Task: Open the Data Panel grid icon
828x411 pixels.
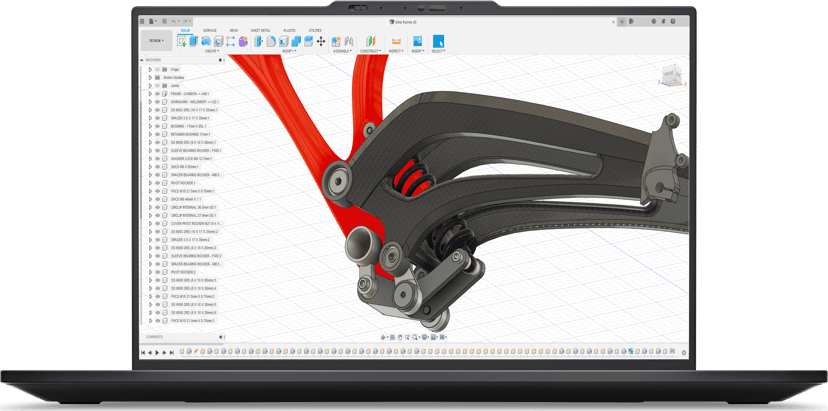Action: [142, 21]
